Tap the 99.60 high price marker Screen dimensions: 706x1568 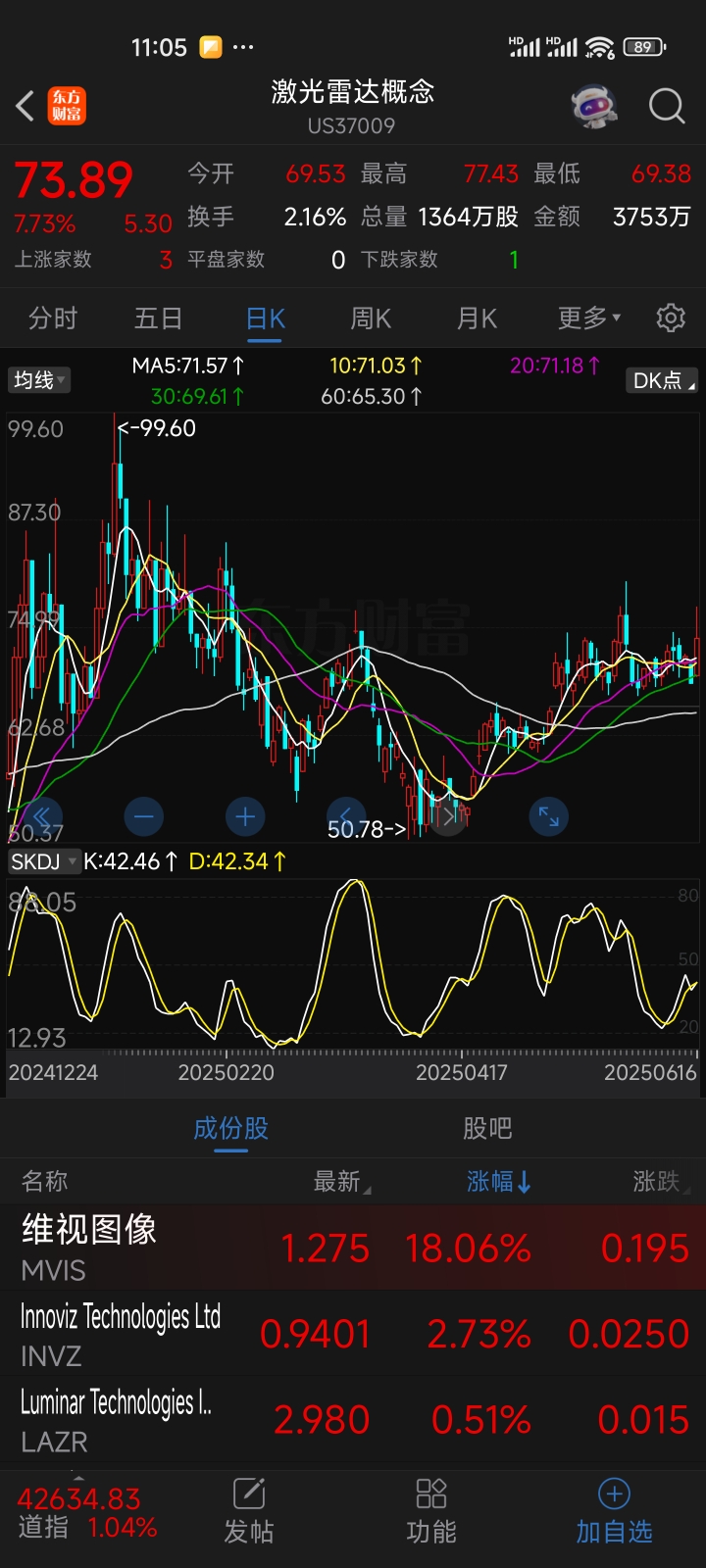pyautogui.click(x=157, y=428)
